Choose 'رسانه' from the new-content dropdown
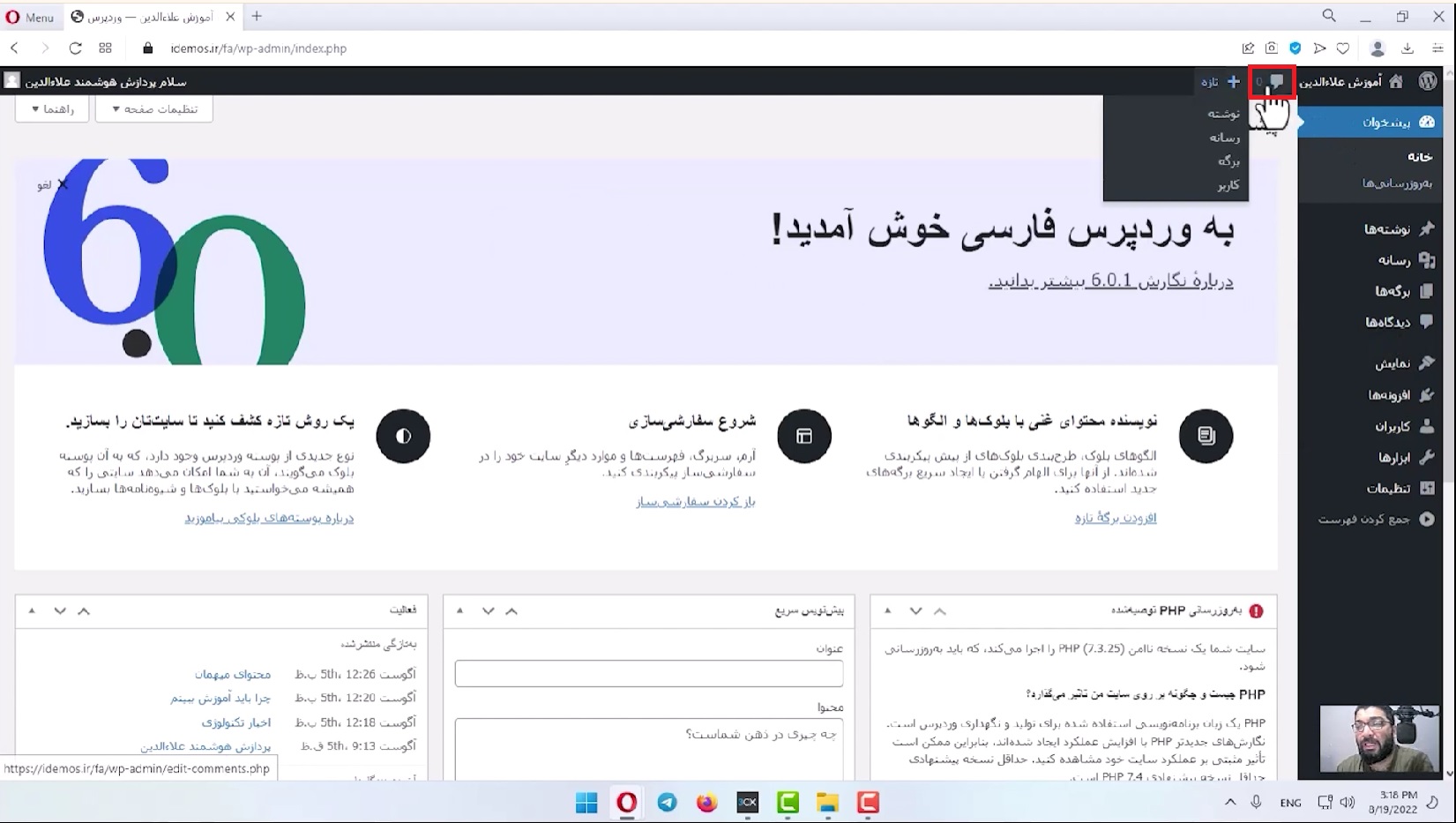The image size is (1456, 823). [x=1224, y=138]
